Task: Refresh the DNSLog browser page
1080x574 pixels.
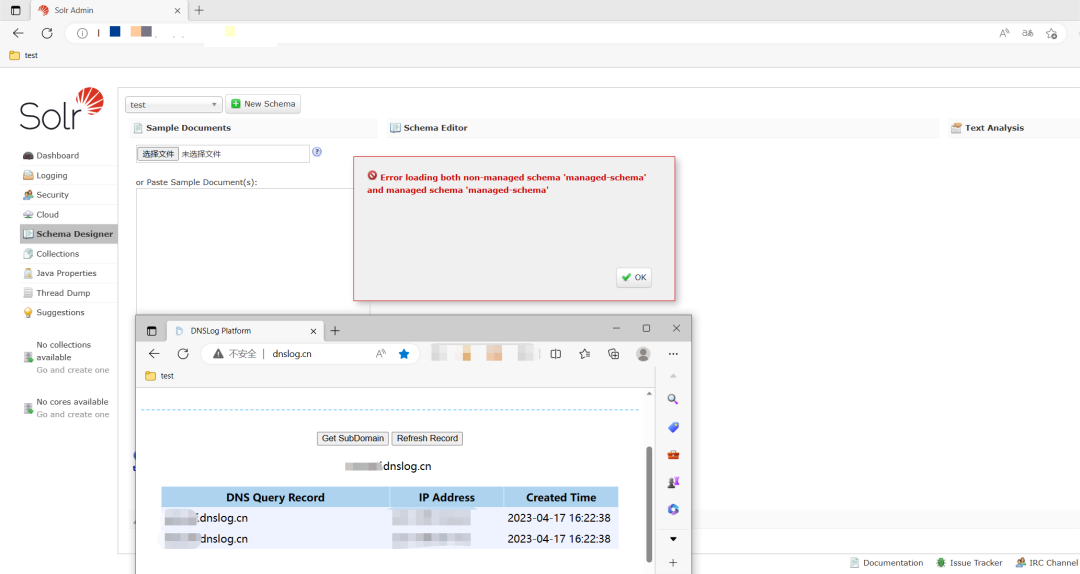Action: click(x=183, y=353)
